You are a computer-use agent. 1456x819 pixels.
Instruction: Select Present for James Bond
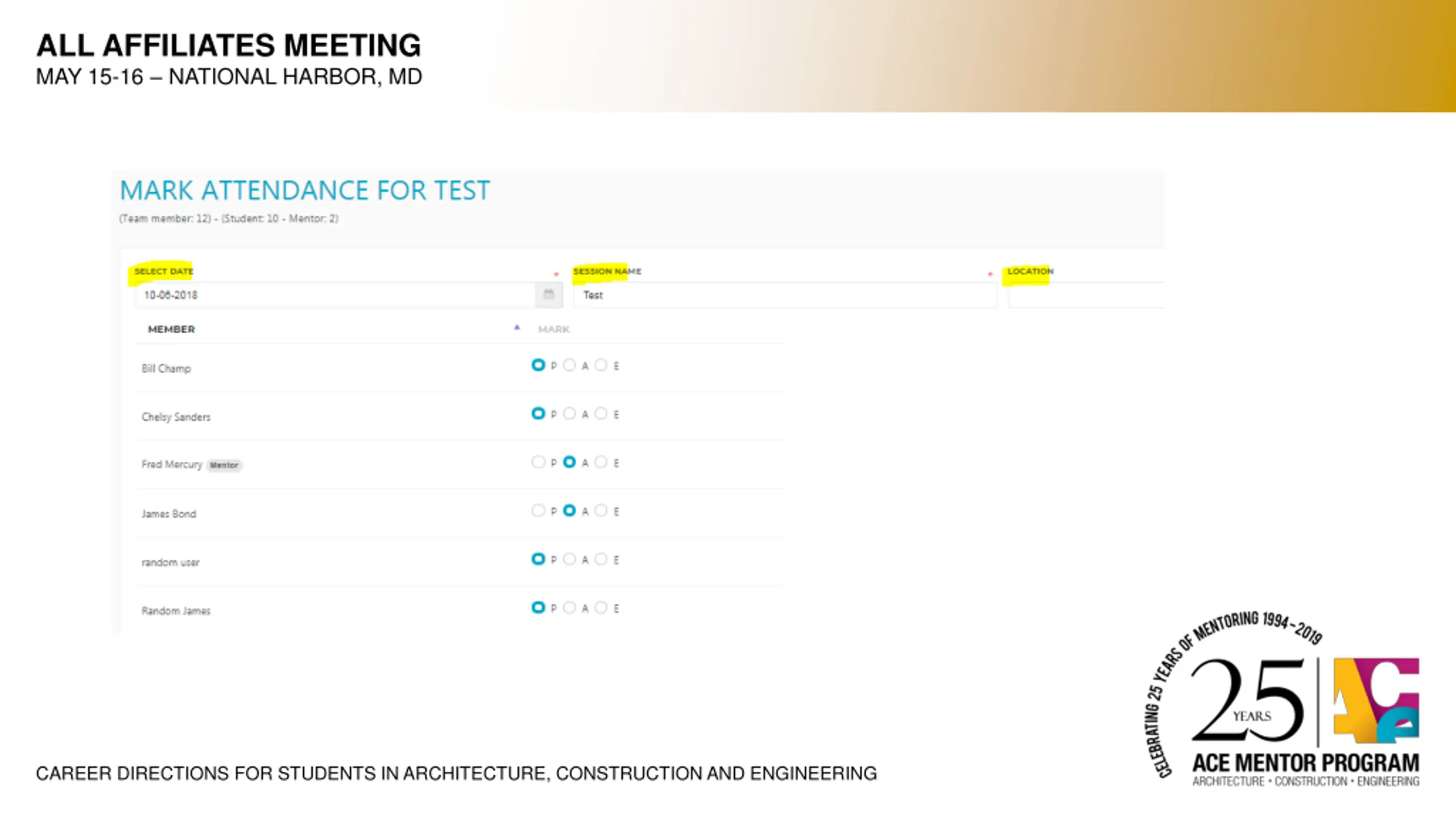tap(538, 511)
